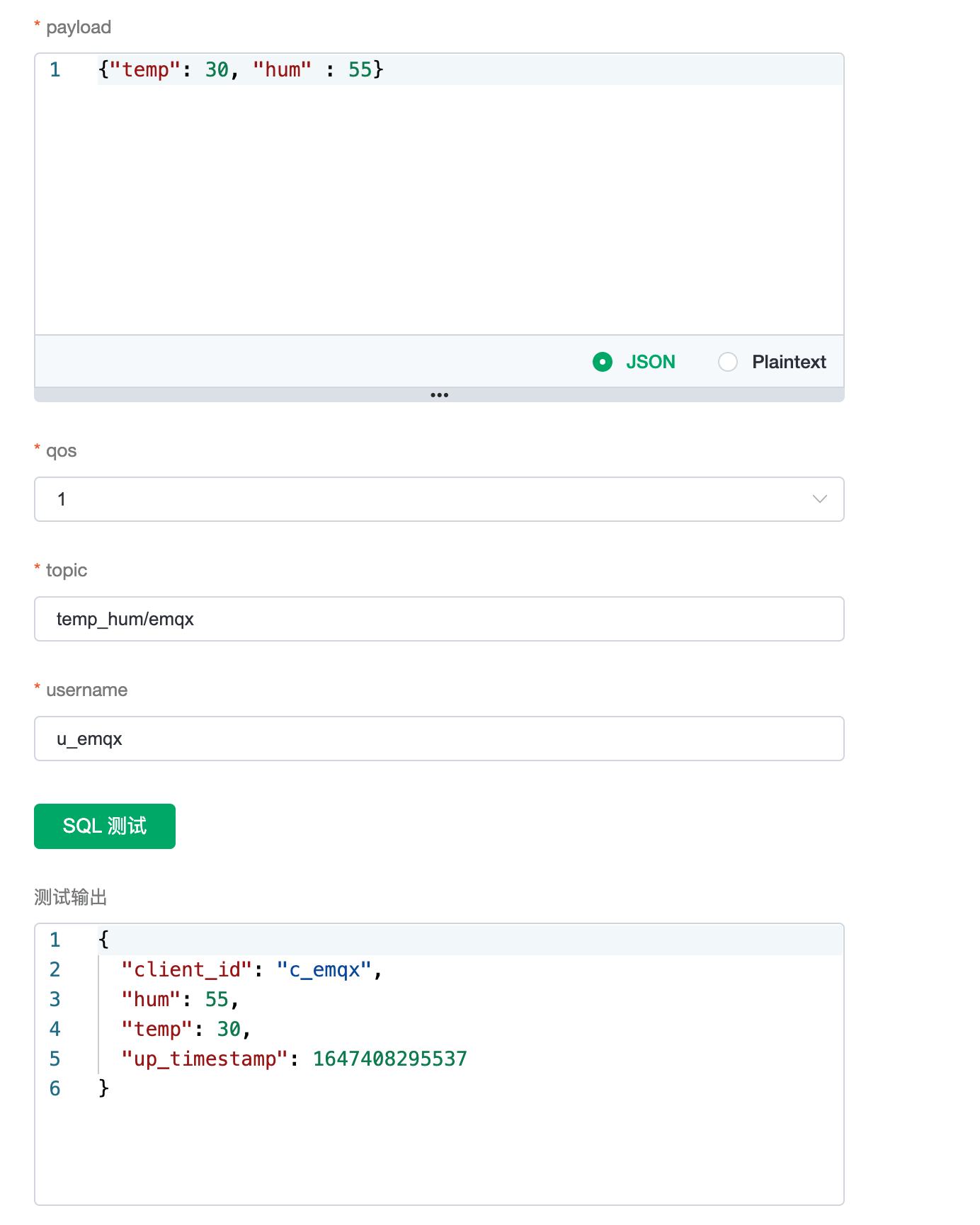Click the qos dropdown chevron arrow
980x1225 pixels.
click(819, 499)
